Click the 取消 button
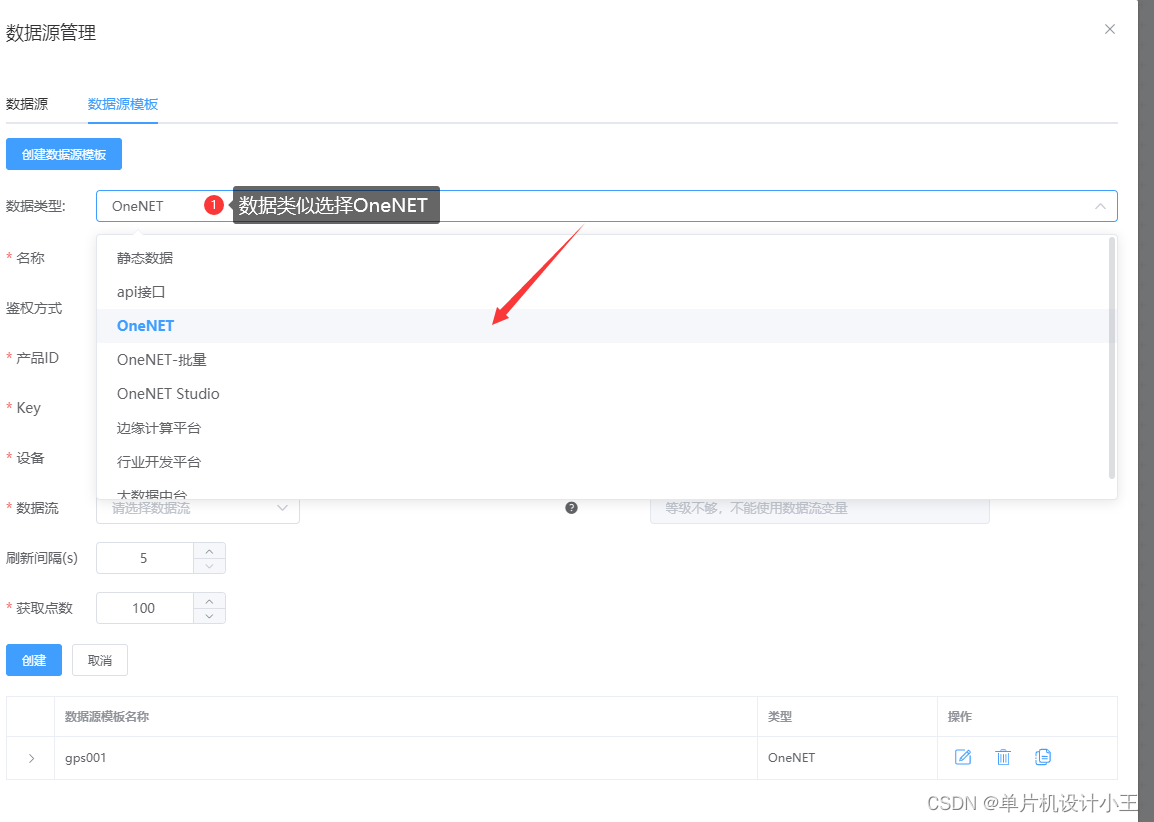The image size is (1154, 822). pyautogui.click(x=100, y=660)
